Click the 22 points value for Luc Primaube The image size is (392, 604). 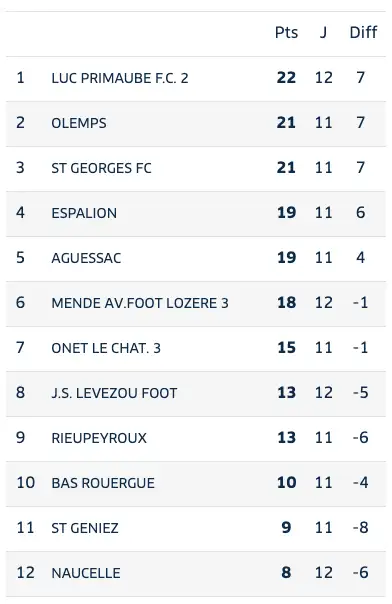tap(286, 78)
